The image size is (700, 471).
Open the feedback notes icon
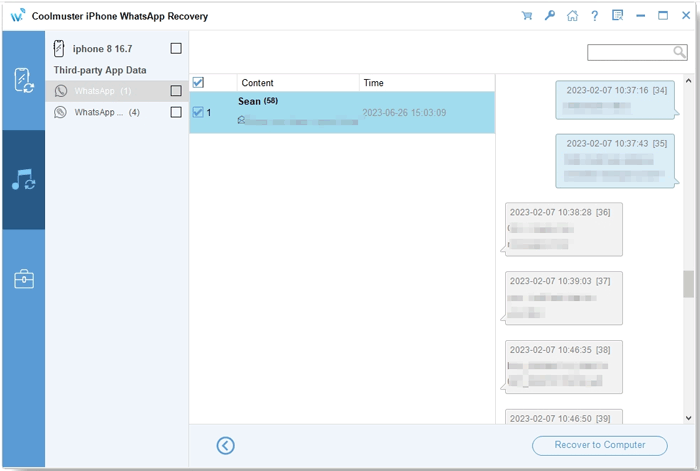point(617,16)
